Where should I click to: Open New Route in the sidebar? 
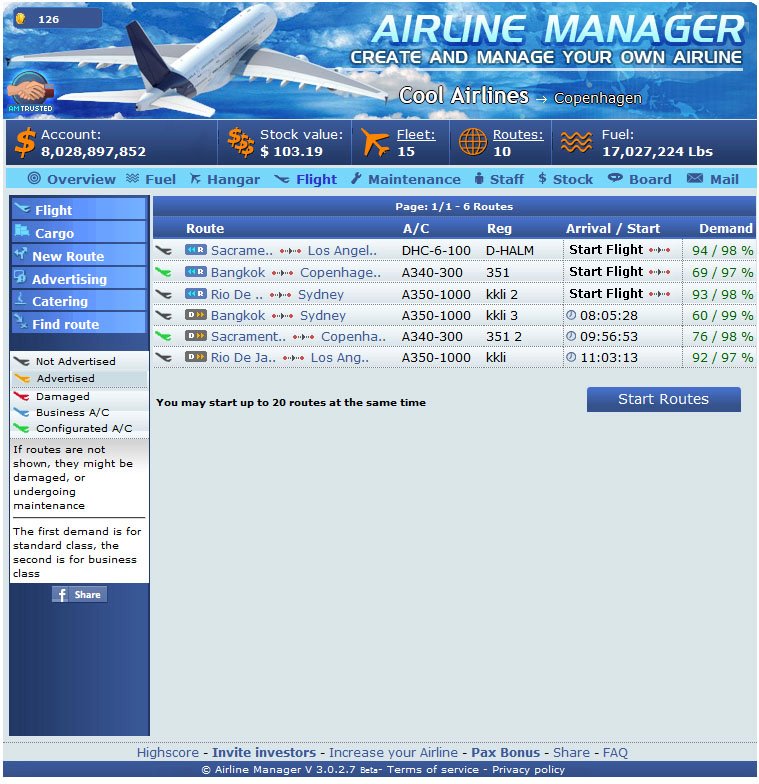pyautogui.click(x=78, y=256)
